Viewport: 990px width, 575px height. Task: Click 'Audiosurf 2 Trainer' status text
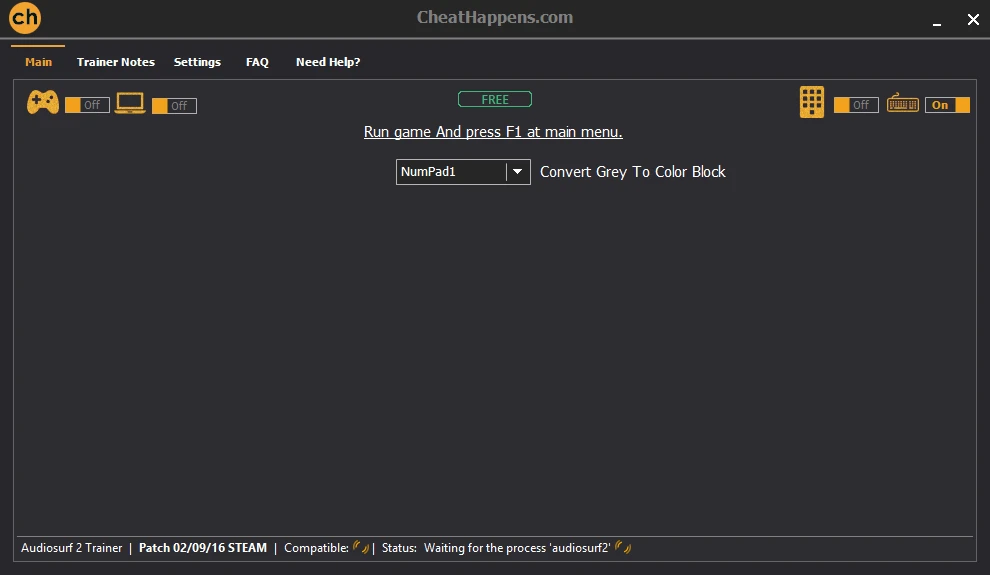[x=71, y=548]
